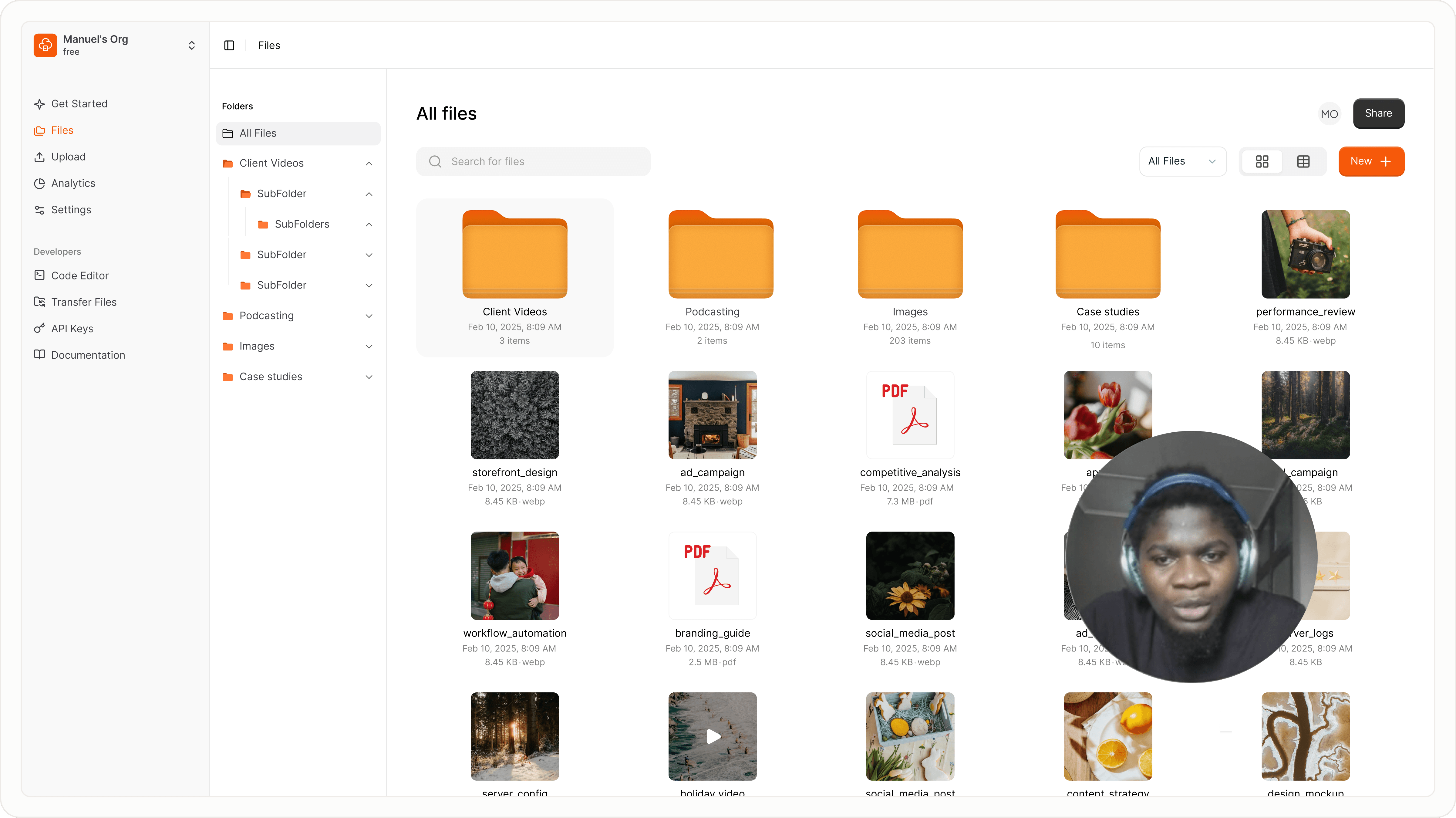This screenshot has width=1456, height=818.
Task: Toggle the sidebar panel icon
Action: (x=229, y=45)
